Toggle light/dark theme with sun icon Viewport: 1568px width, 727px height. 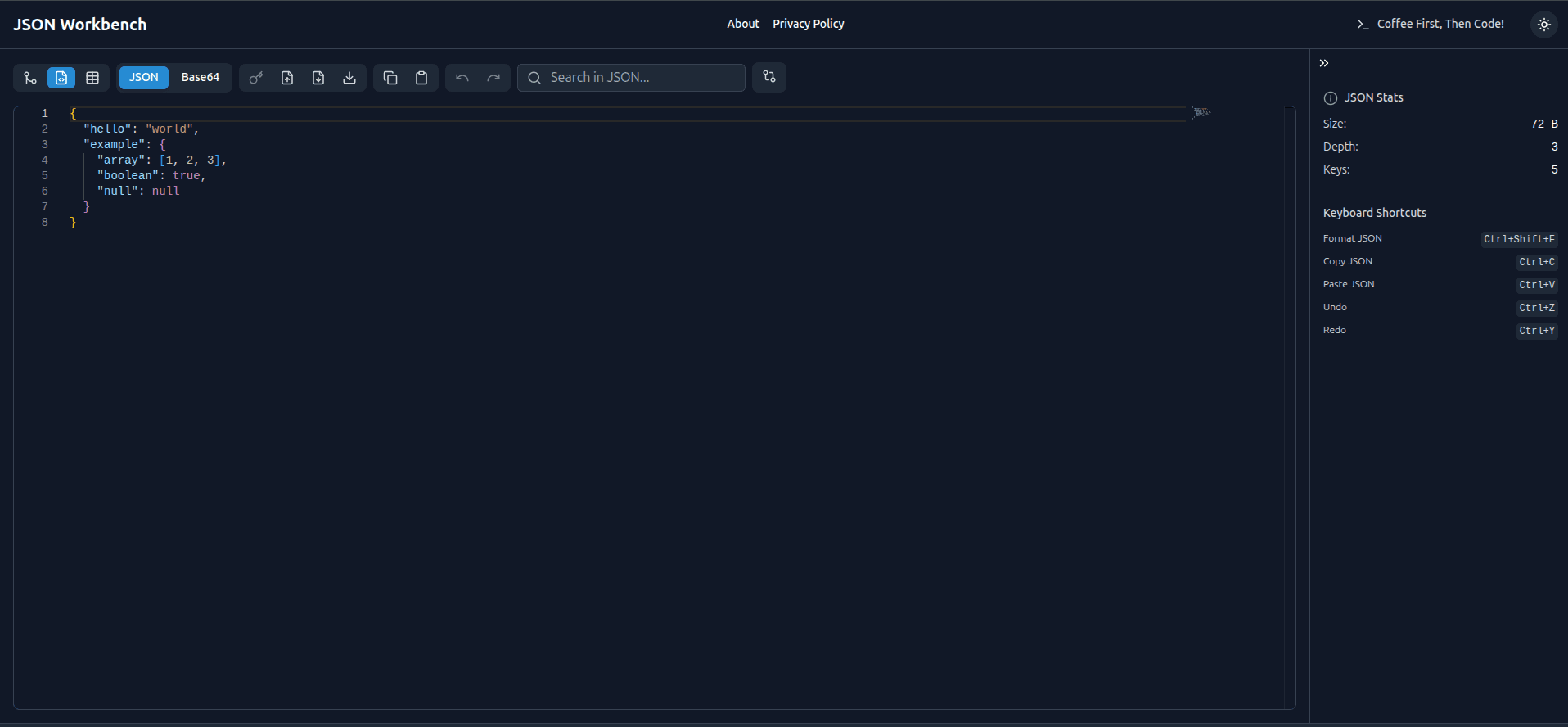pos(1543,25)
